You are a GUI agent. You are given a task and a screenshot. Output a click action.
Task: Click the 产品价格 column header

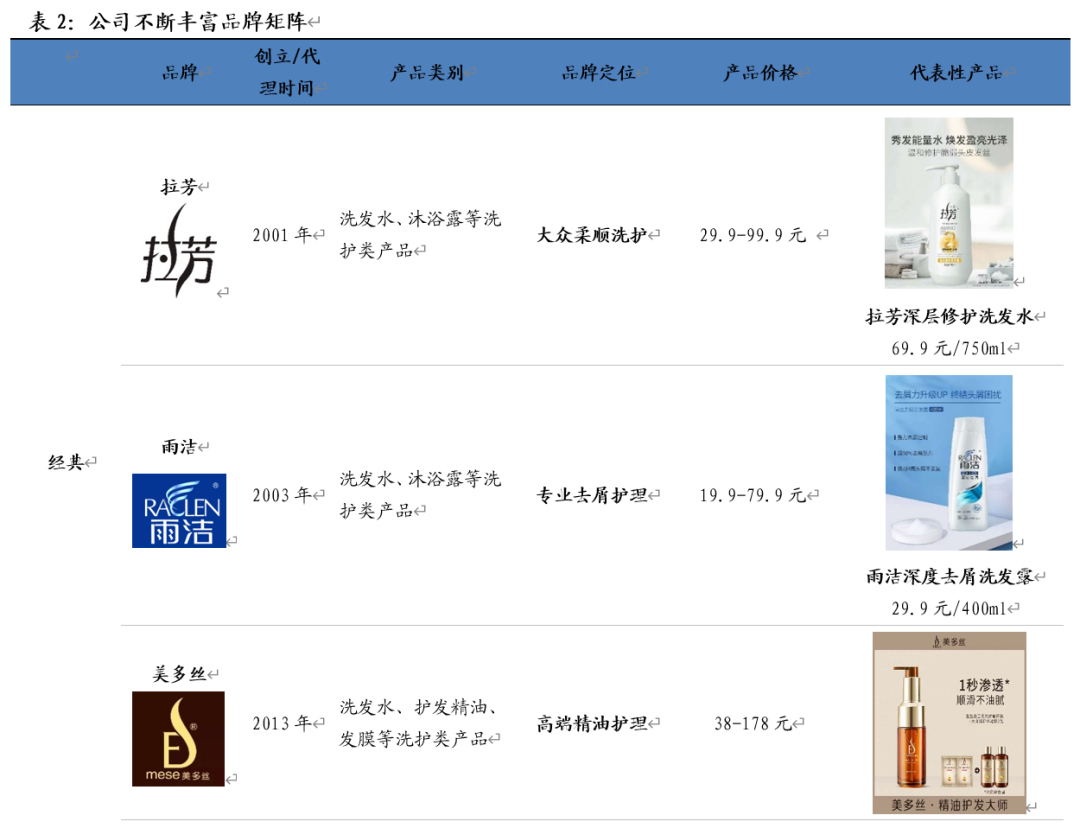point(760,72)
